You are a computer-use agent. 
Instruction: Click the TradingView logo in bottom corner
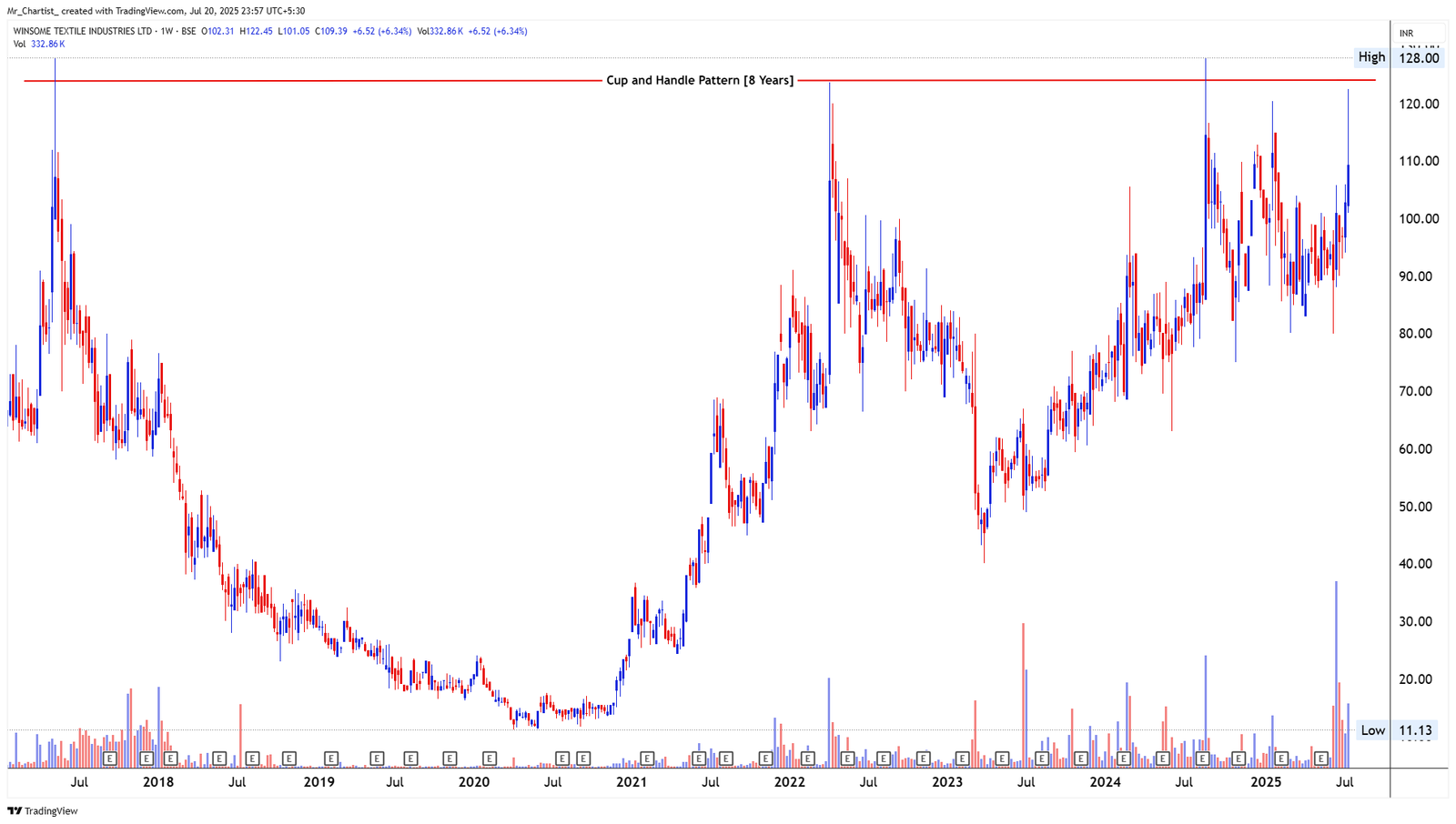click(x=40, y=810)
